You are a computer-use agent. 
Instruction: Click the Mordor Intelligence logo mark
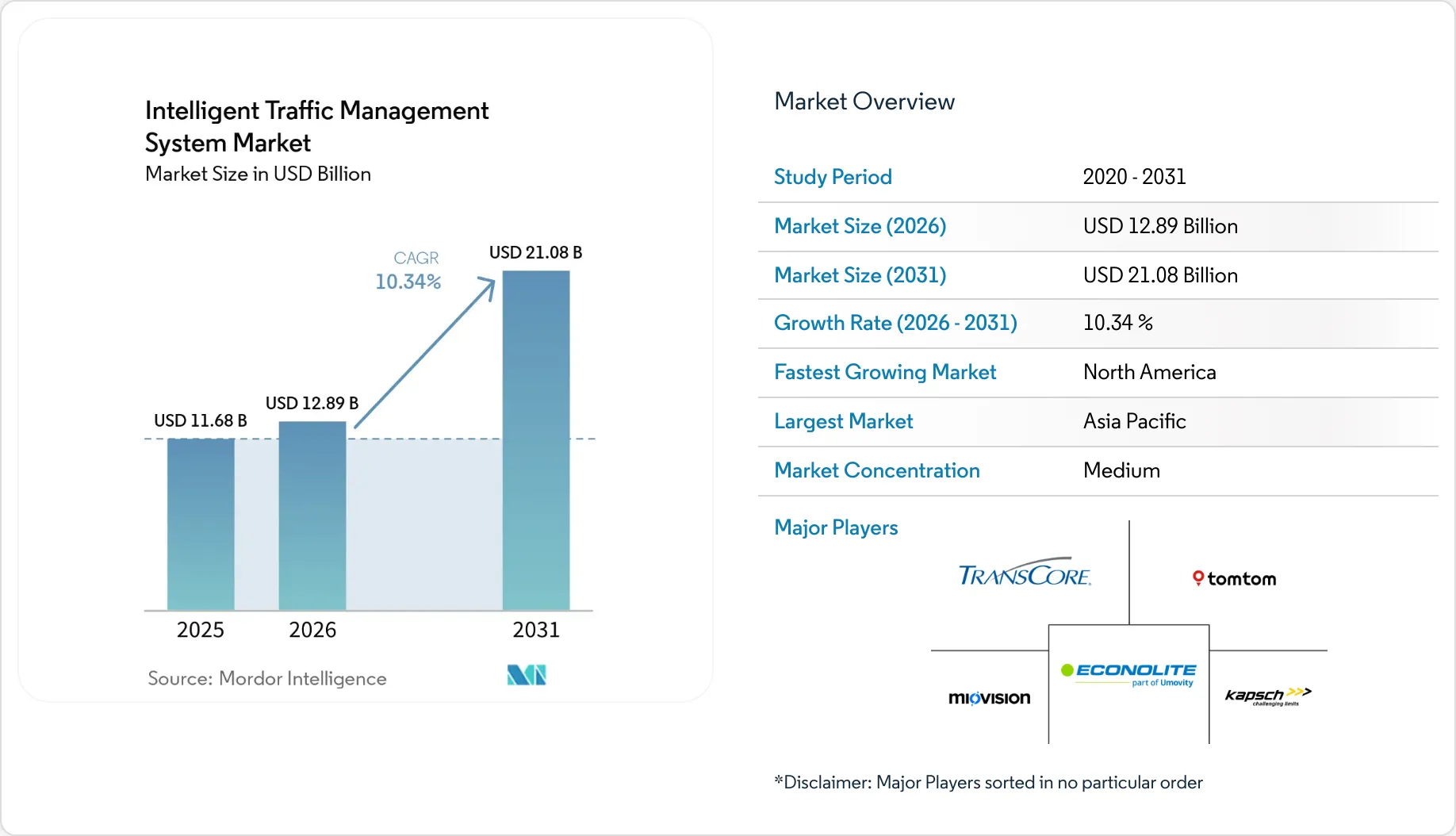pos(527,675)
